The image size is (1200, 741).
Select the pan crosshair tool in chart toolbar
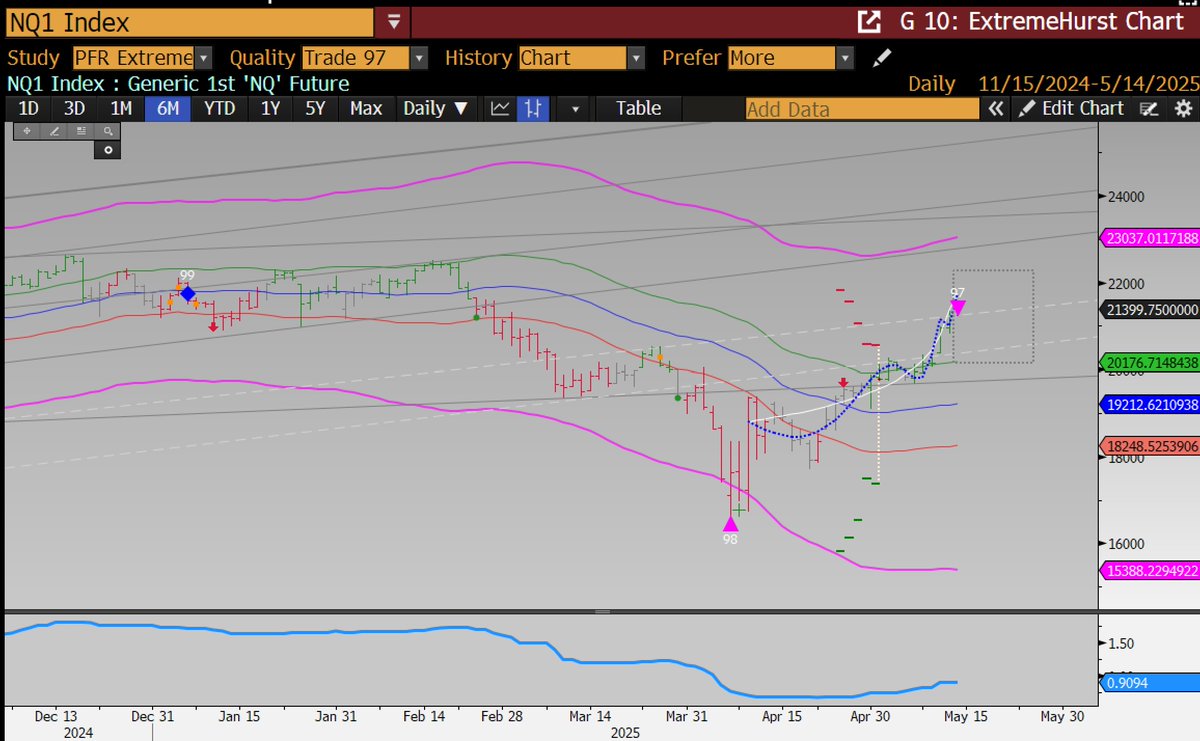(26, 130)
